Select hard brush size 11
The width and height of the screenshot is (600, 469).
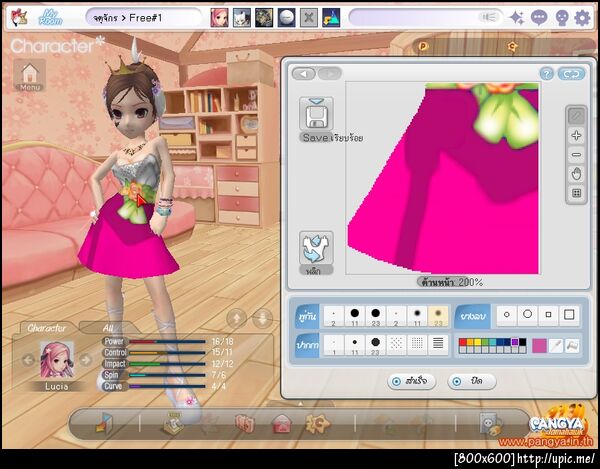click(355, 316)
